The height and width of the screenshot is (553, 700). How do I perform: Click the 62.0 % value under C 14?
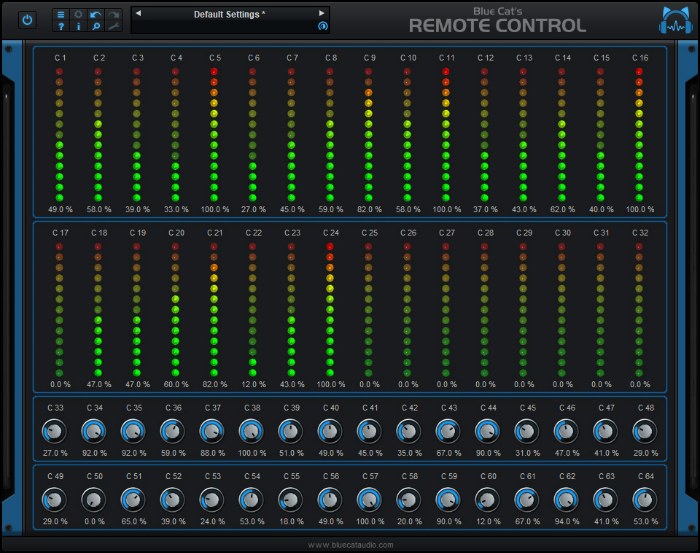pos(562,209)
